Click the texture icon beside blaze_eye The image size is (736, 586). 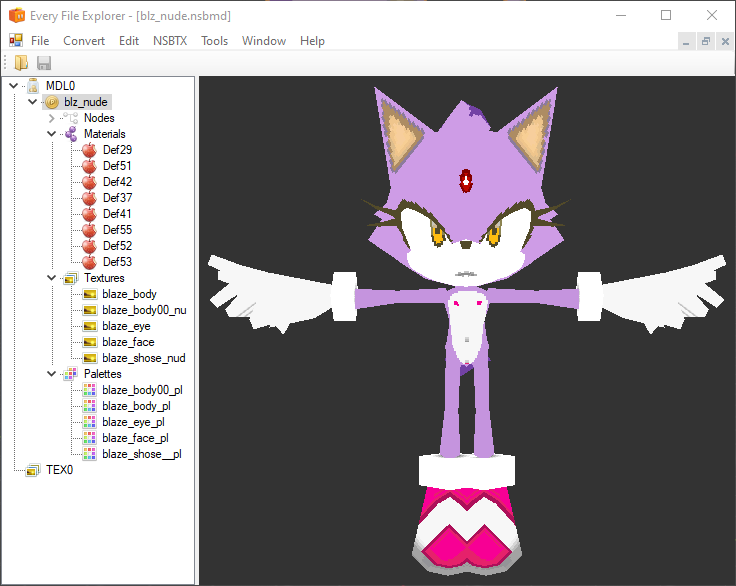tap(90, 326)
